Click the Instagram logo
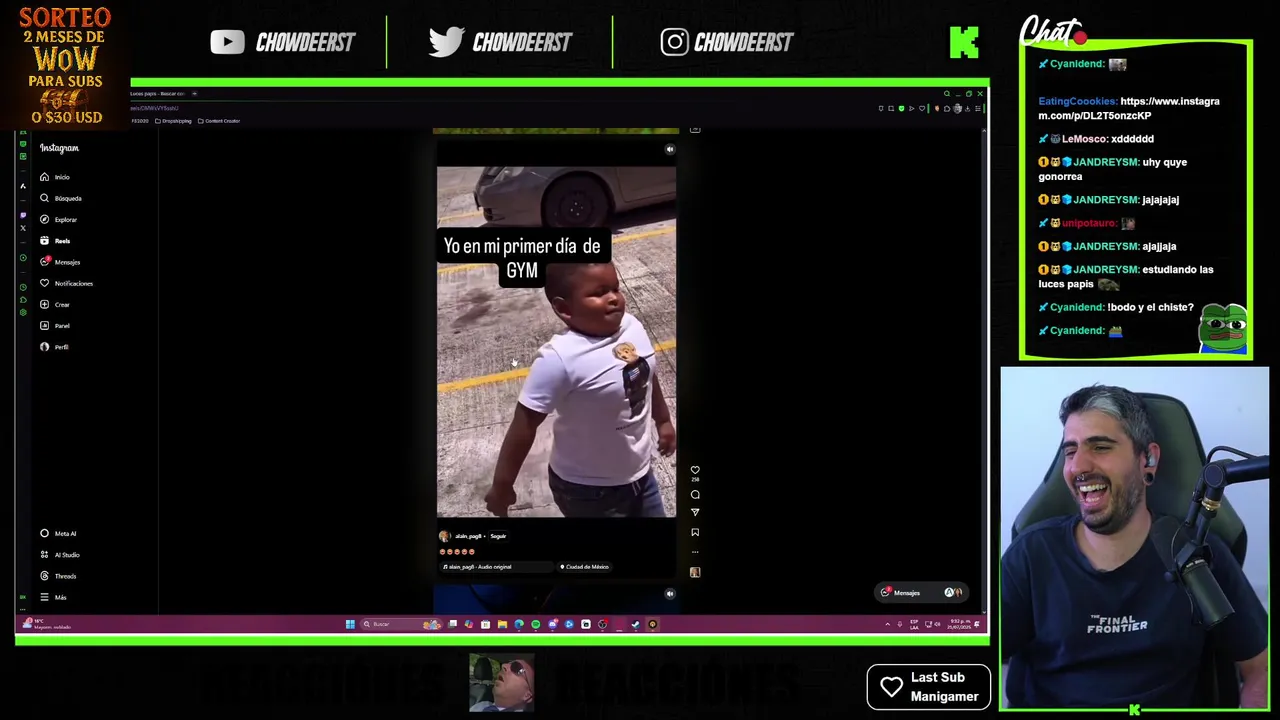Screen dimensions: 1280x720 59,148
